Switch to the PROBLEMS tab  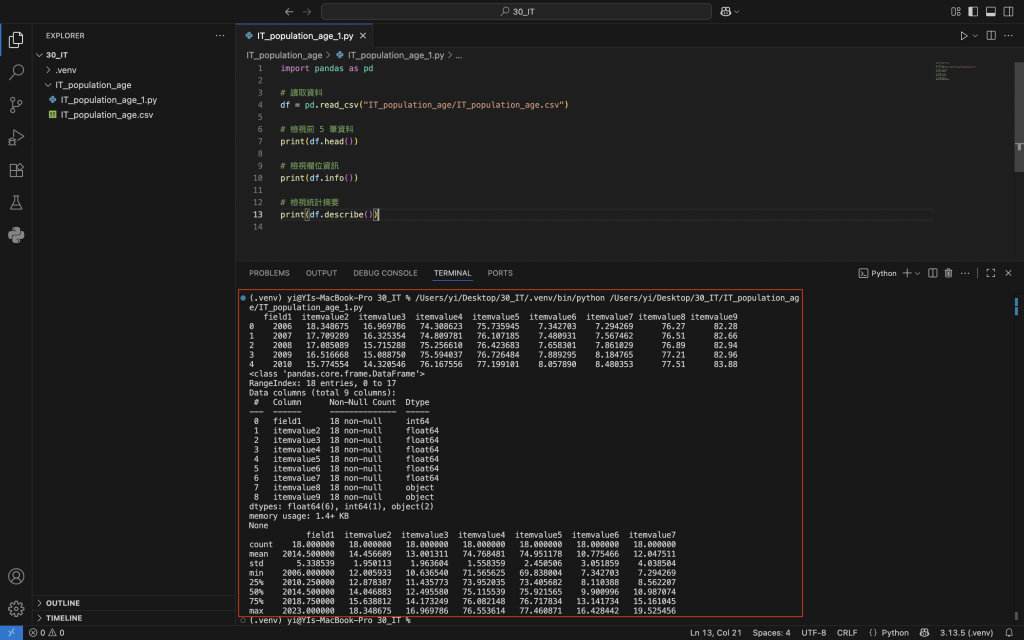point(269,273)
